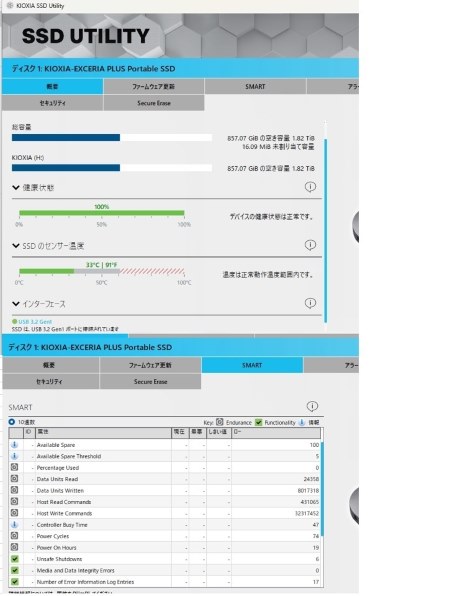Click the 16.09 MiB 未割り当て容量 text
The height and width of the screenshot is (596, 475).
[x=278, y=146]
